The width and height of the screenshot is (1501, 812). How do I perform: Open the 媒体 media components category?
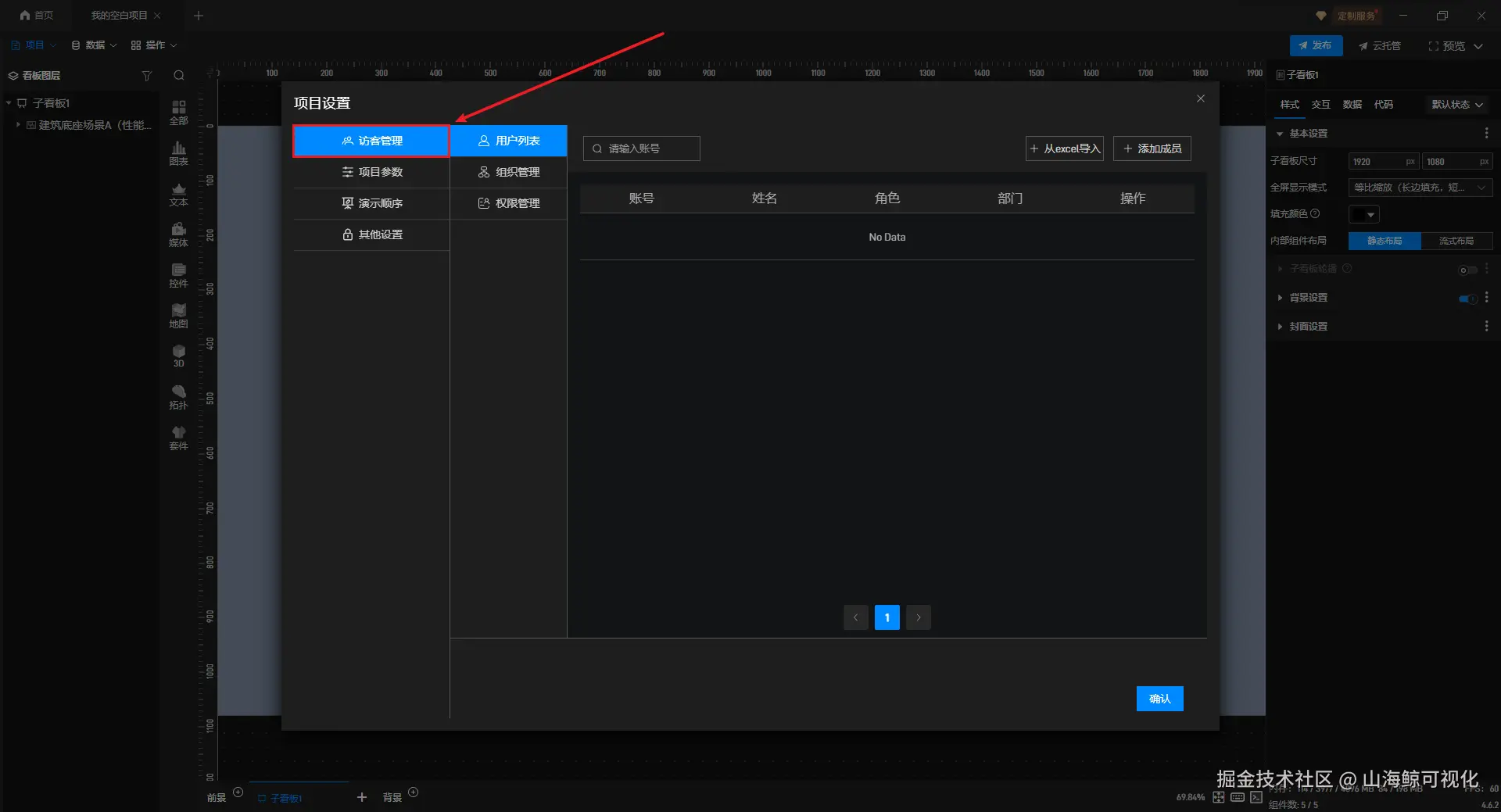click(x=179, y=234)
